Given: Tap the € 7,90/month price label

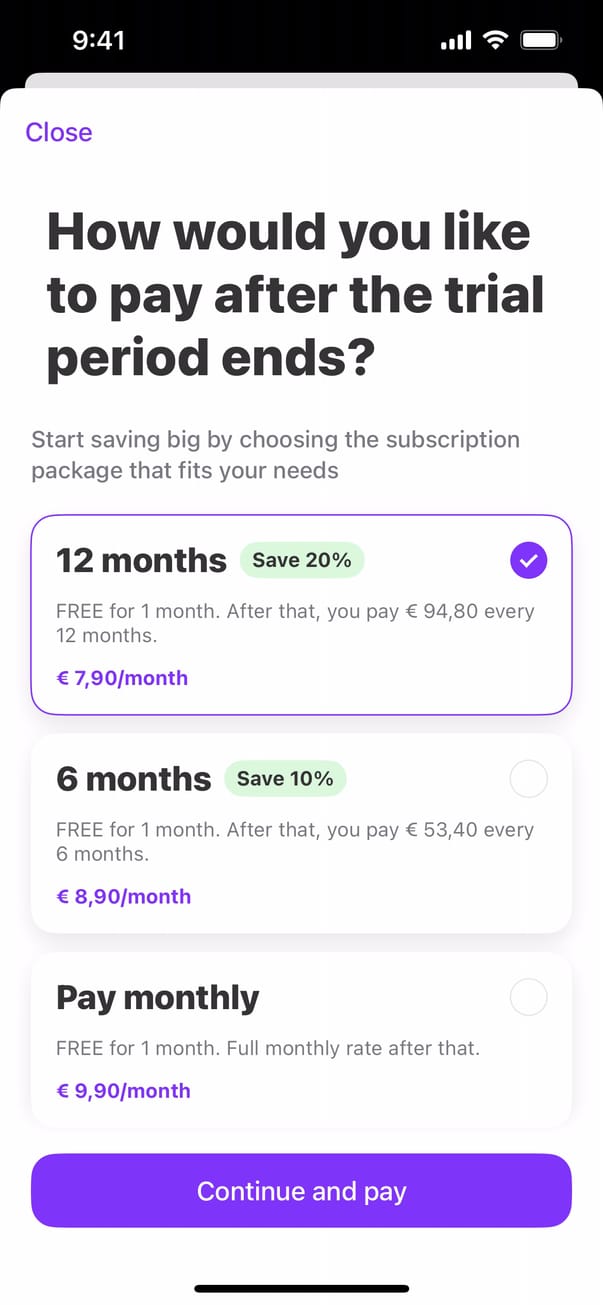Looking at the screenshot, I should click(122, 678).
